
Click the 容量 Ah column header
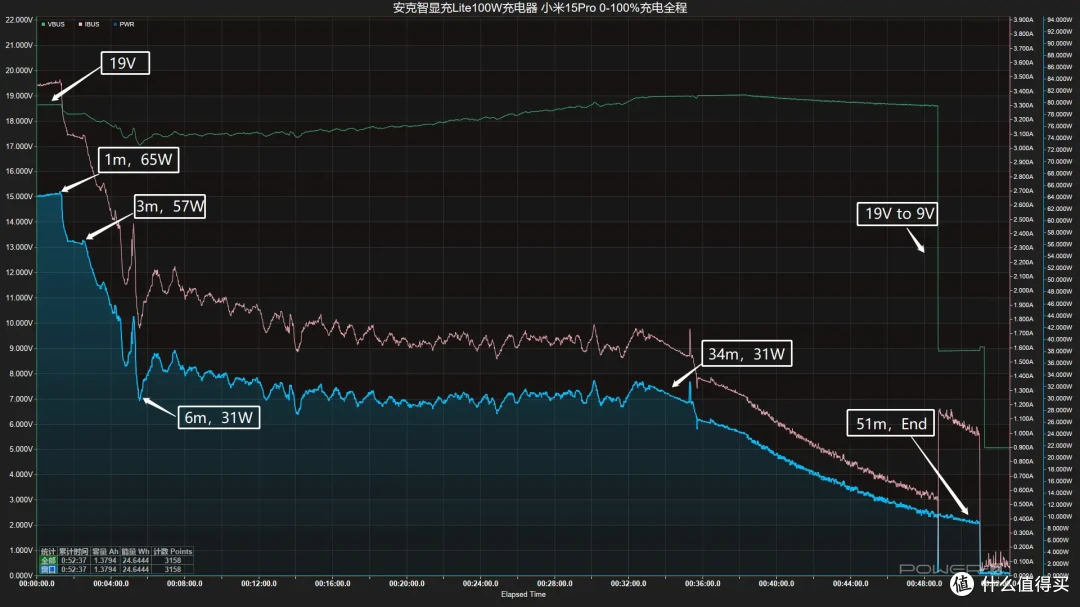point(105,552)
